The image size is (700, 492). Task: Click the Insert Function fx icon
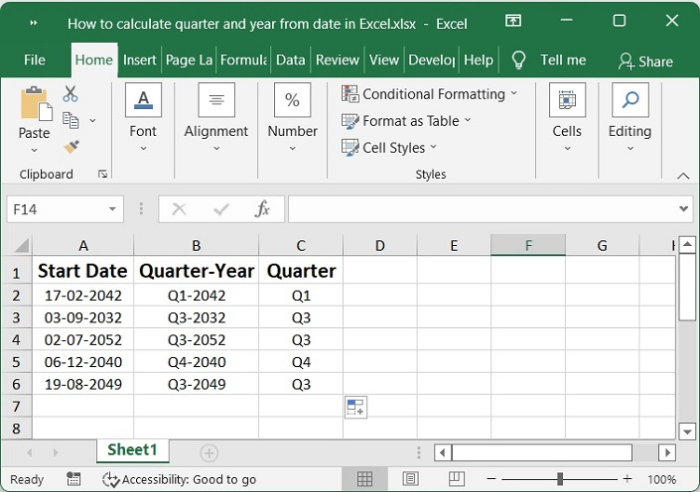coord(262,209)
